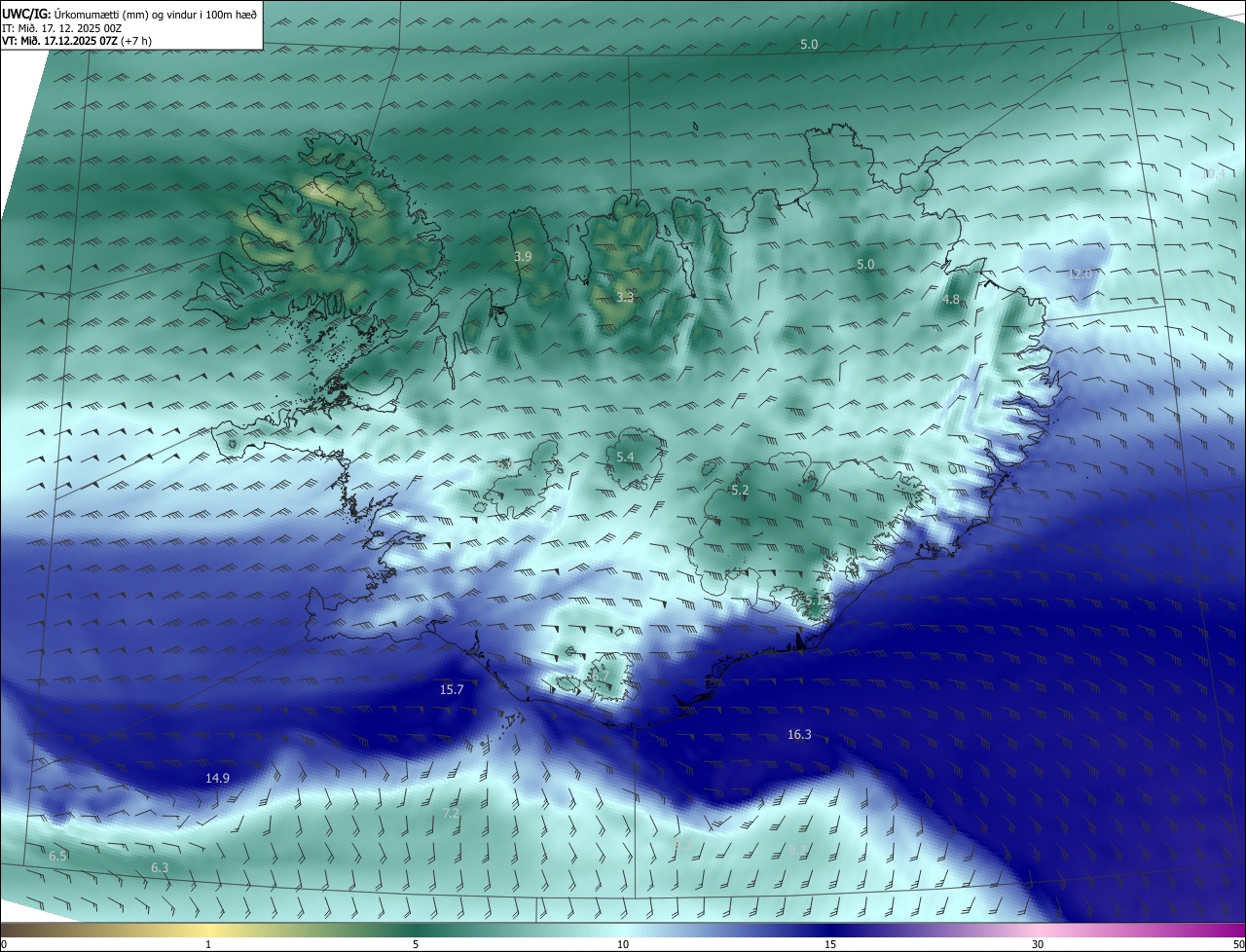Screen dimensions: 1246x952
Task: Click the 6.7 value on the southern glacier
Action: coord(600,676)
